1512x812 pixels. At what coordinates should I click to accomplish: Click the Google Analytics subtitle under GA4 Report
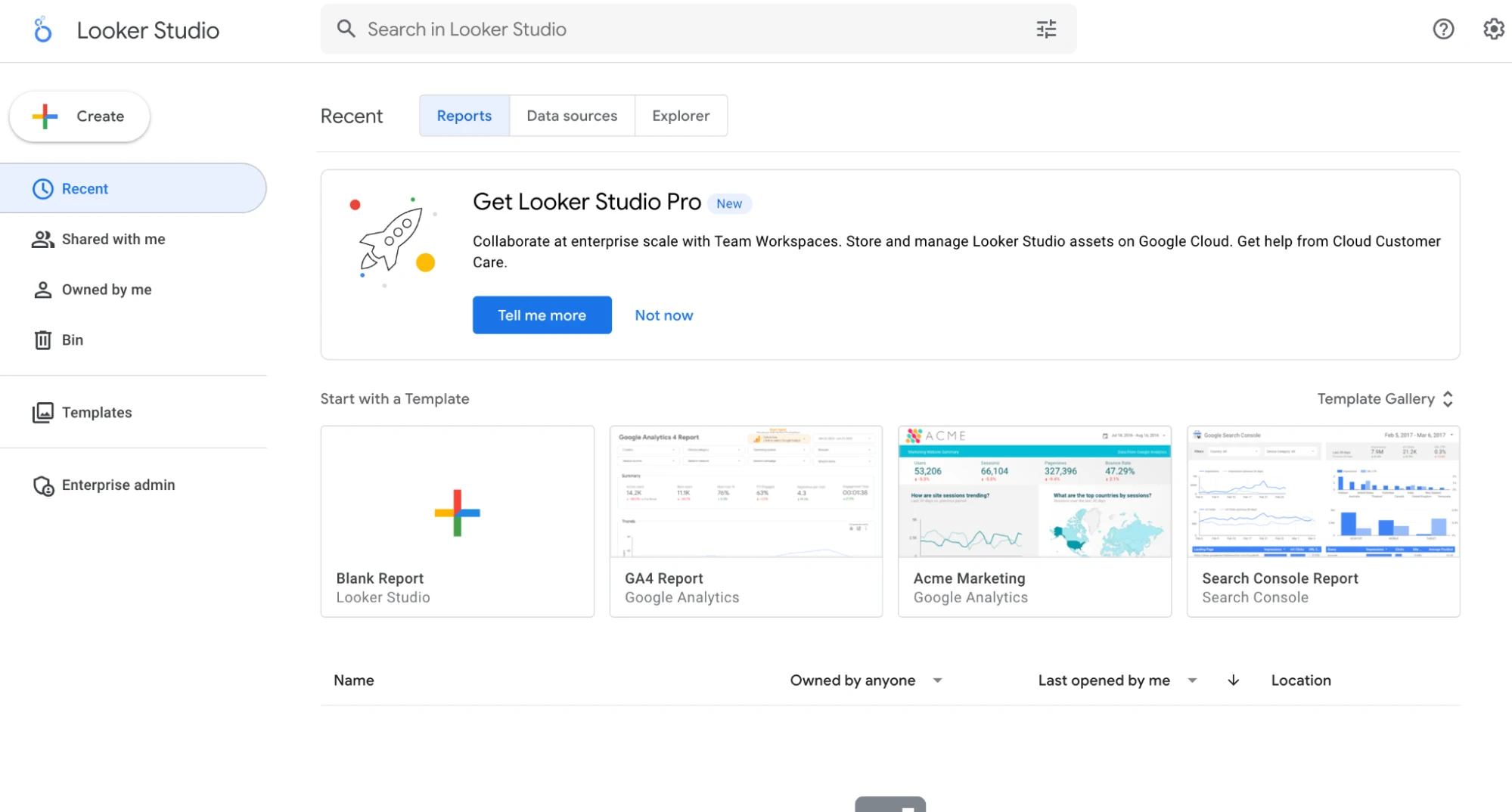point(682,597)
